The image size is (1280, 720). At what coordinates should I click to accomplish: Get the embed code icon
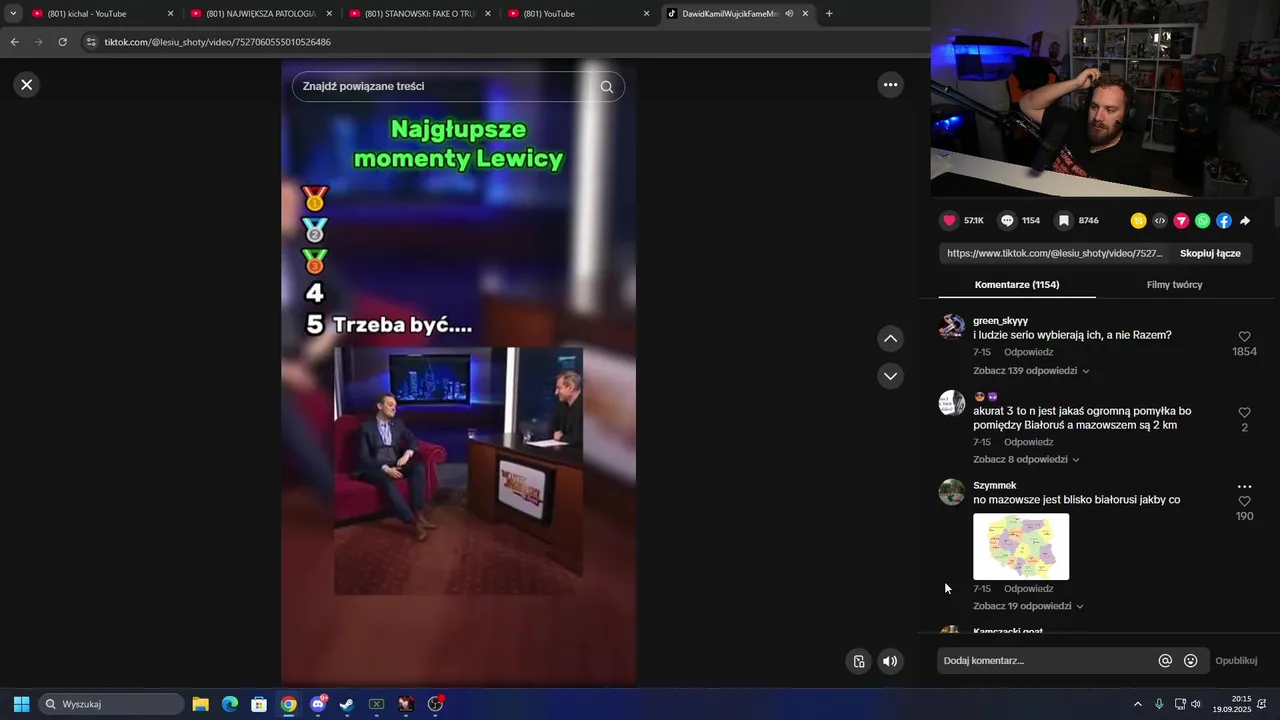click(1160, 221)
